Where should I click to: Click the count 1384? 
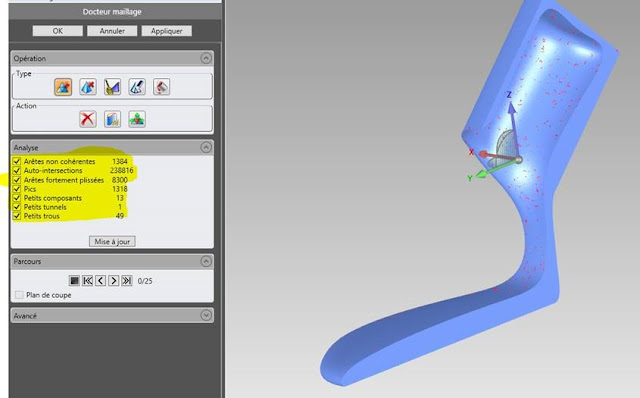pos(120,161)
